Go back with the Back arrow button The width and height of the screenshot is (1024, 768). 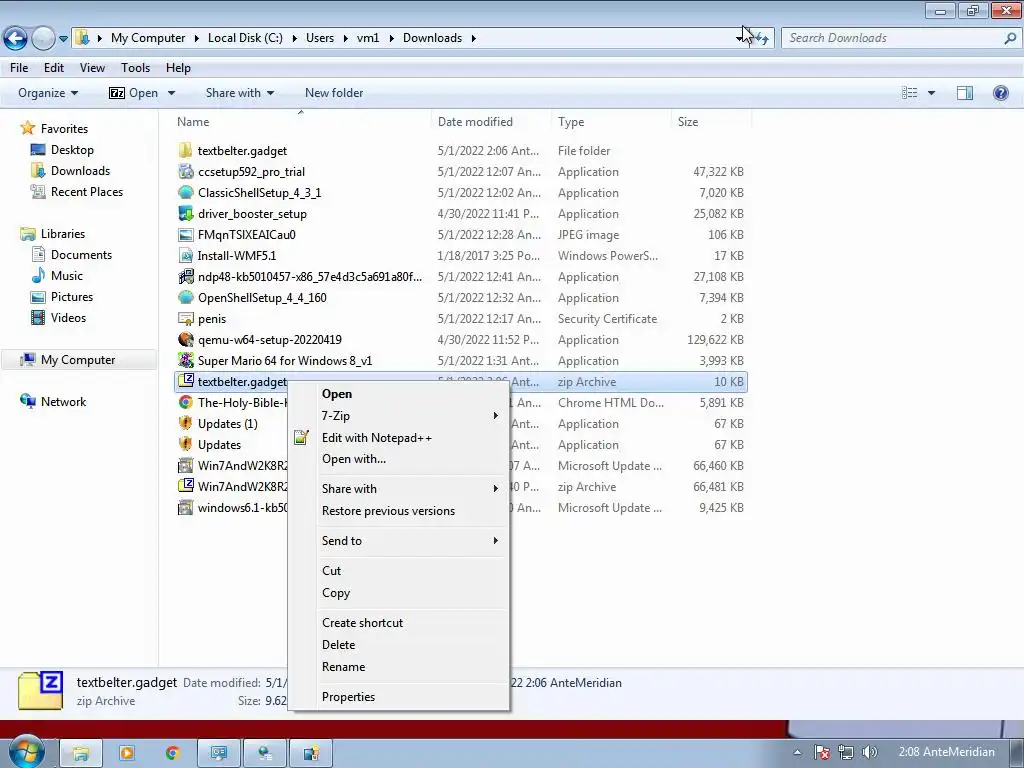[x=16, y=38]
